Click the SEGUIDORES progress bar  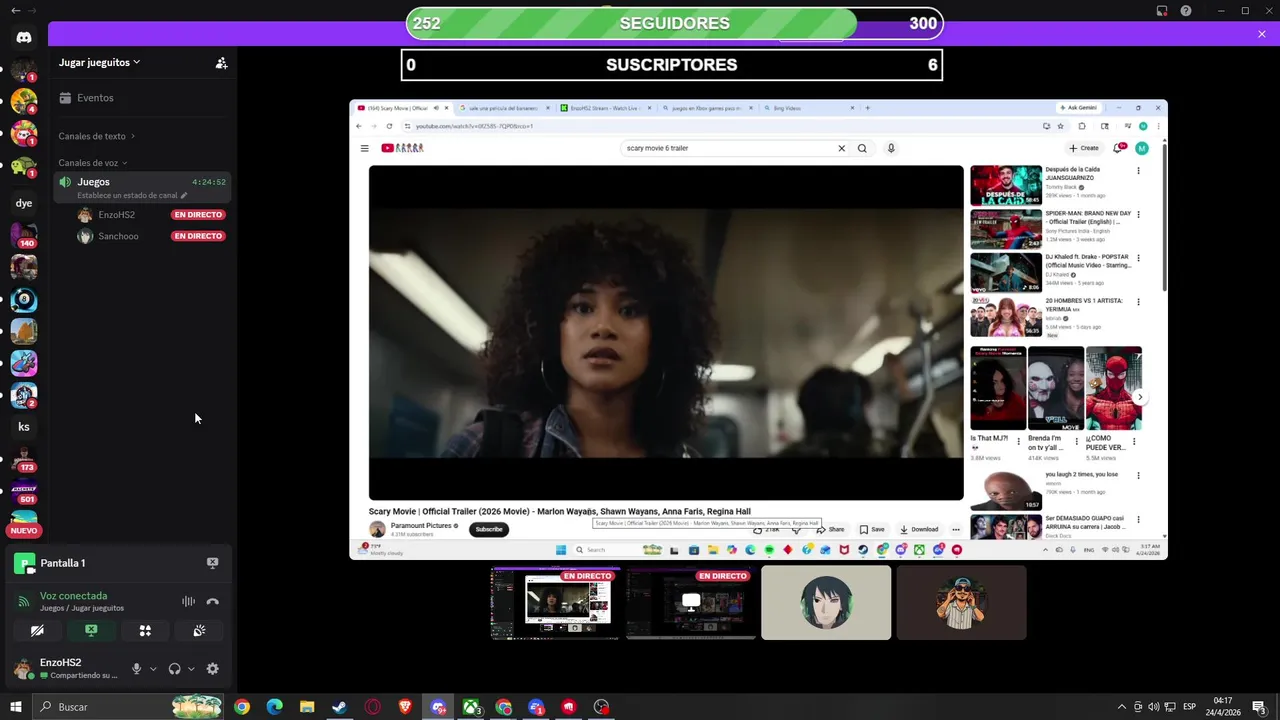[x=674, y=23]
